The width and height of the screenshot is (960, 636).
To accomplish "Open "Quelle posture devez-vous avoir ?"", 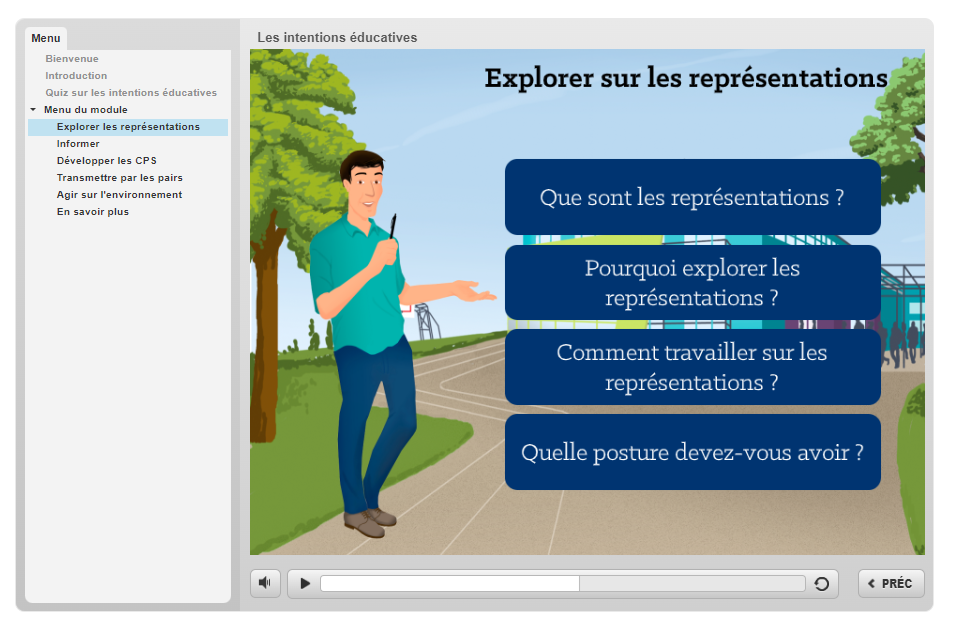I will pos(693,452).
